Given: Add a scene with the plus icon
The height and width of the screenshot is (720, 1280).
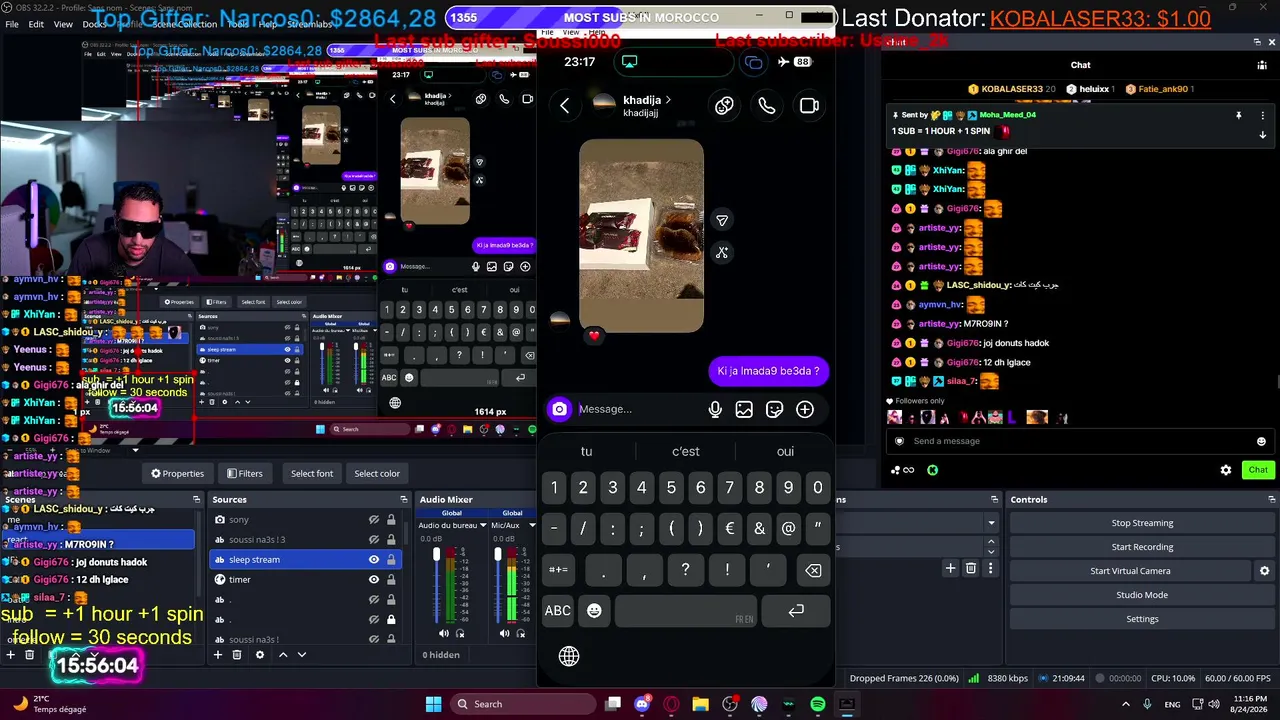Looking at the screenshot, I should pos(10,655).
